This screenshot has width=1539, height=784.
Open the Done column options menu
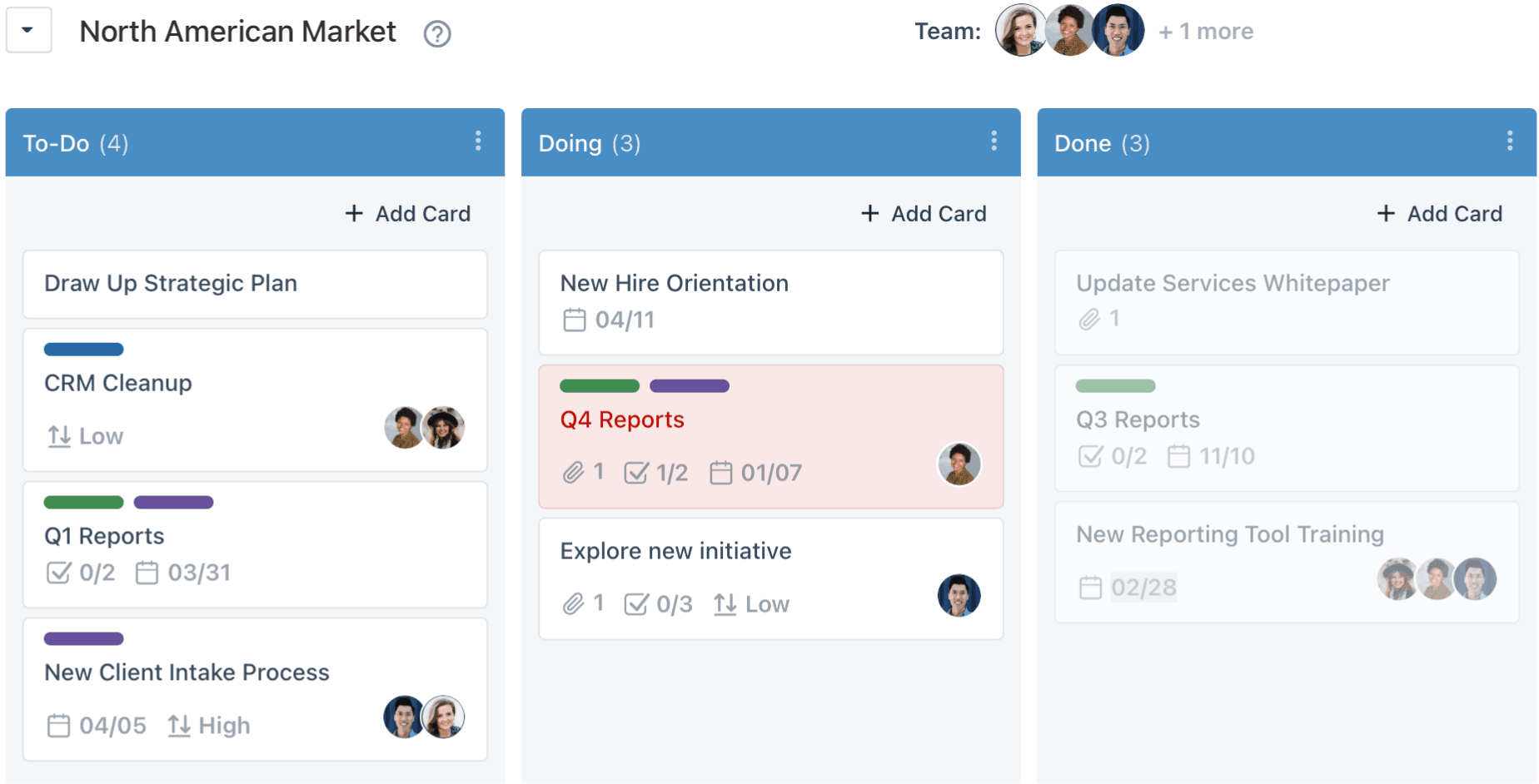pyautogui.click(x=1510, y=141)
